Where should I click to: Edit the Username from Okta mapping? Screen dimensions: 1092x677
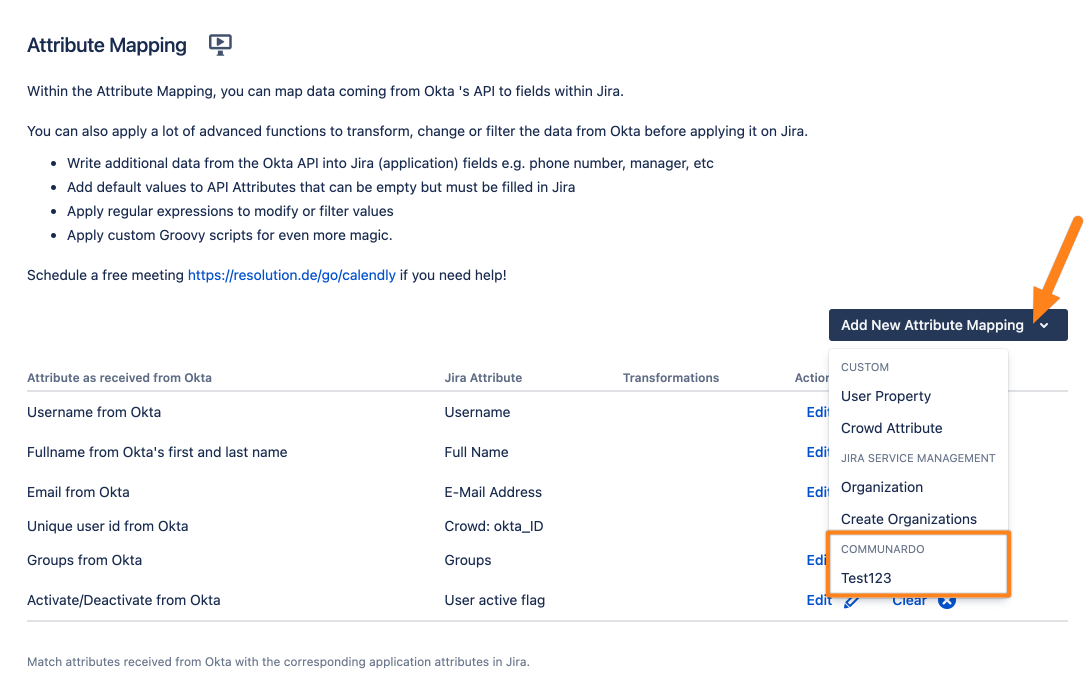[817, 412]
